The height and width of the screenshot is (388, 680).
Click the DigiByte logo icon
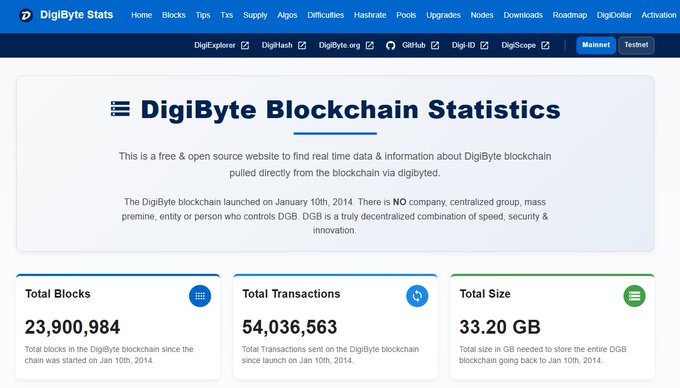[26, 16]
